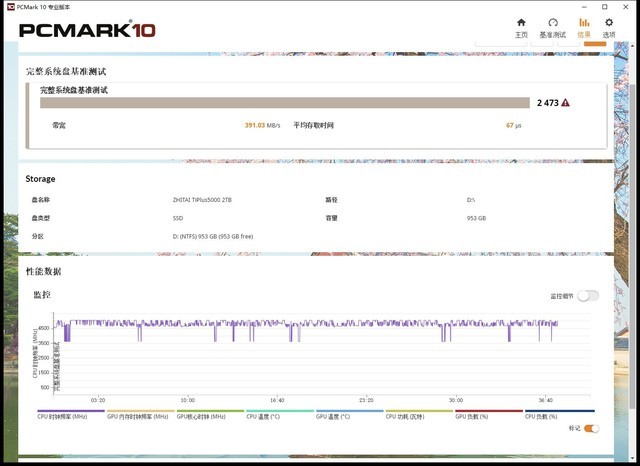Click the partition text D: (NTFS) 953 GB

[x=213, y=236]
